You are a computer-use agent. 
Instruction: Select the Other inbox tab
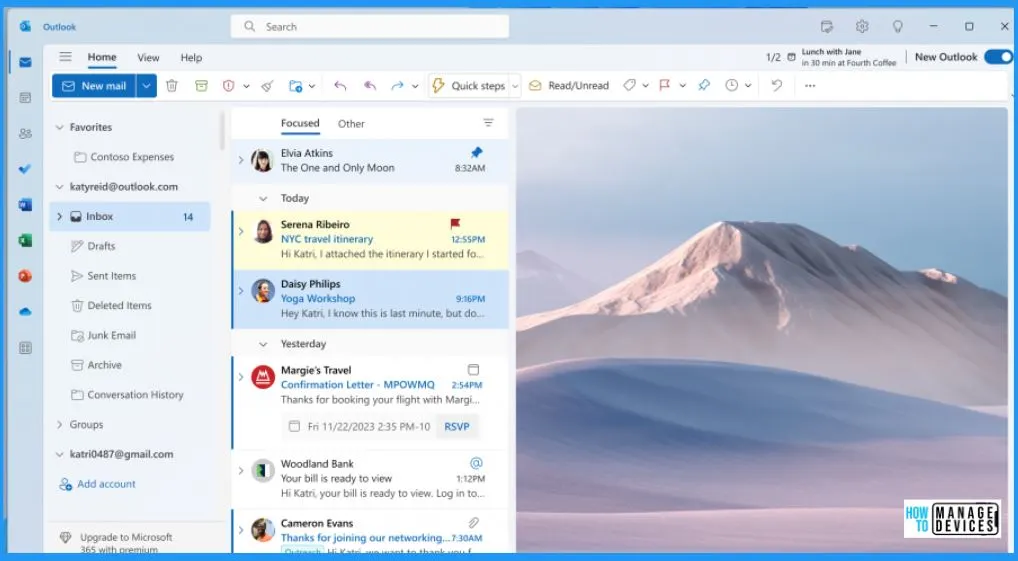click(351, 123)
